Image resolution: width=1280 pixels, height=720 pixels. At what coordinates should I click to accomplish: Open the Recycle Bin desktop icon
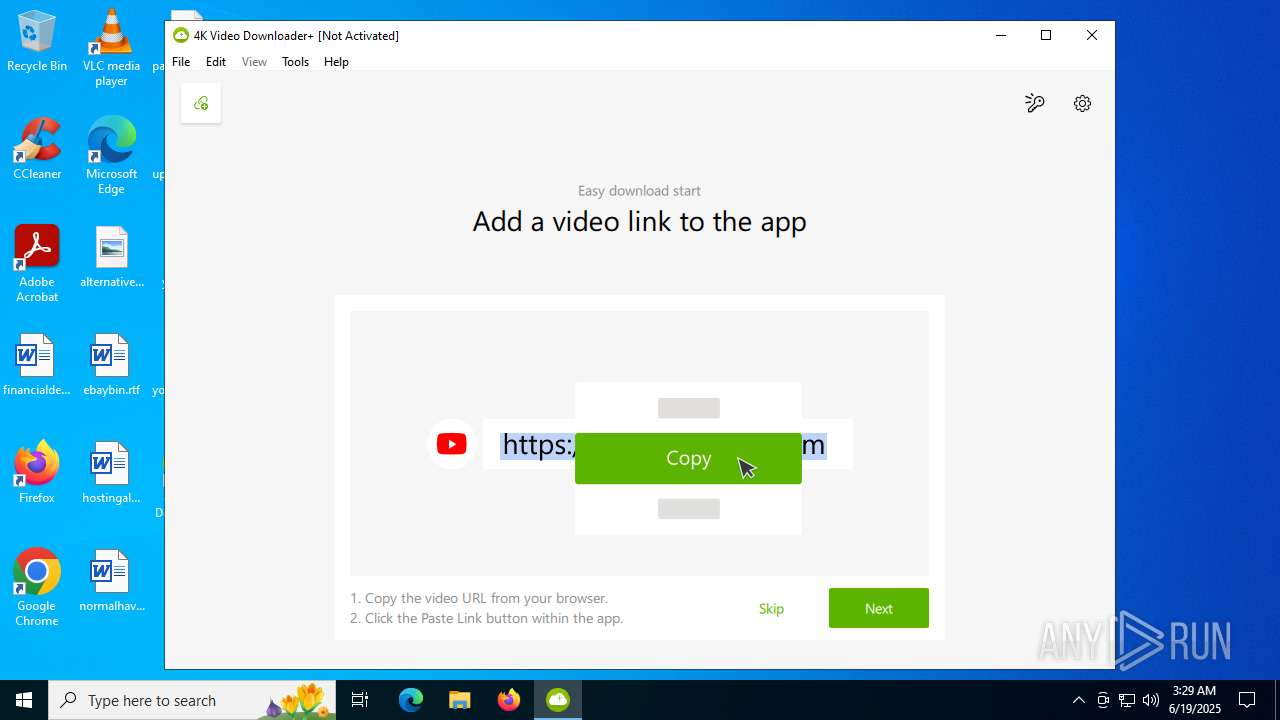point(37,42)
